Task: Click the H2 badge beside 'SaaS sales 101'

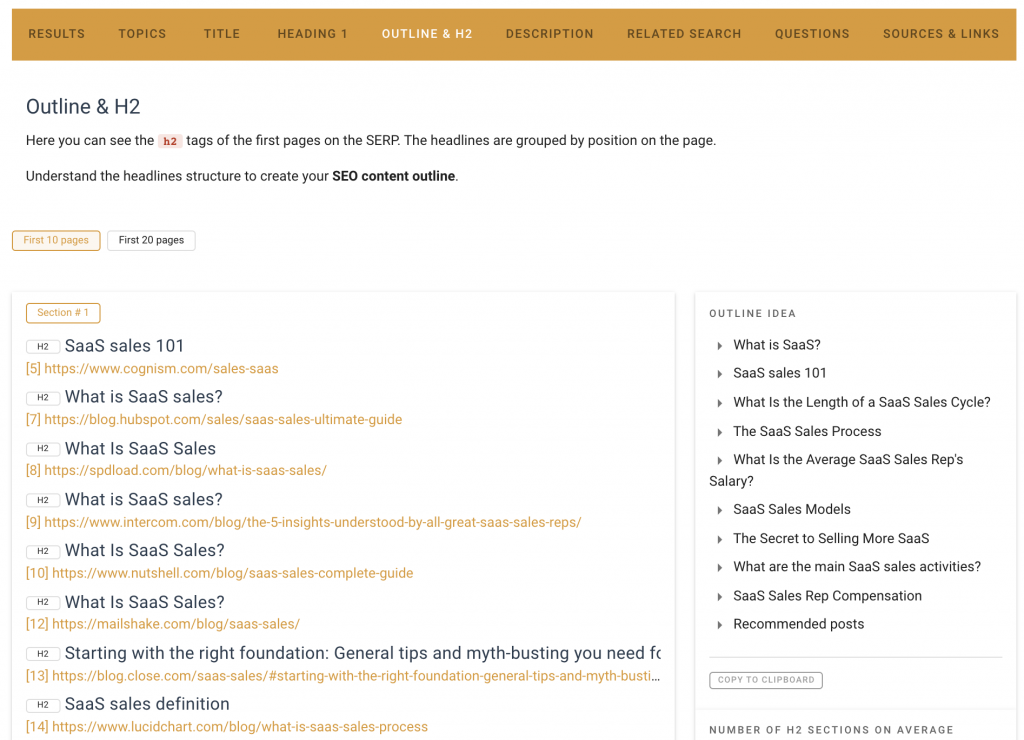Action: pyautogui.click(x=43, y=346)
